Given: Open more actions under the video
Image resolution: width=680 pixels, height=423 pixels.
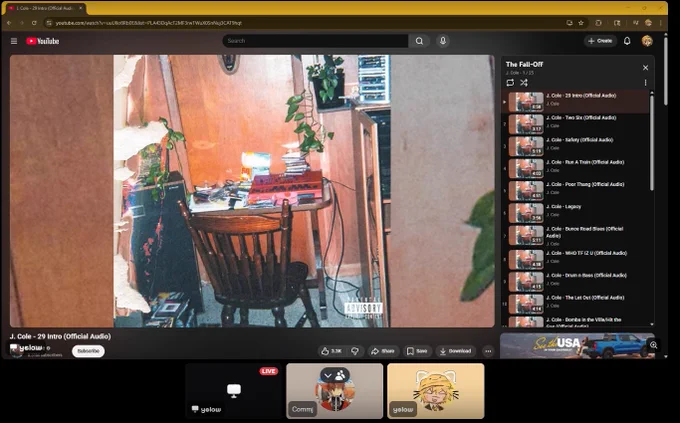Looking at the screenshot, I should [488, 351].
